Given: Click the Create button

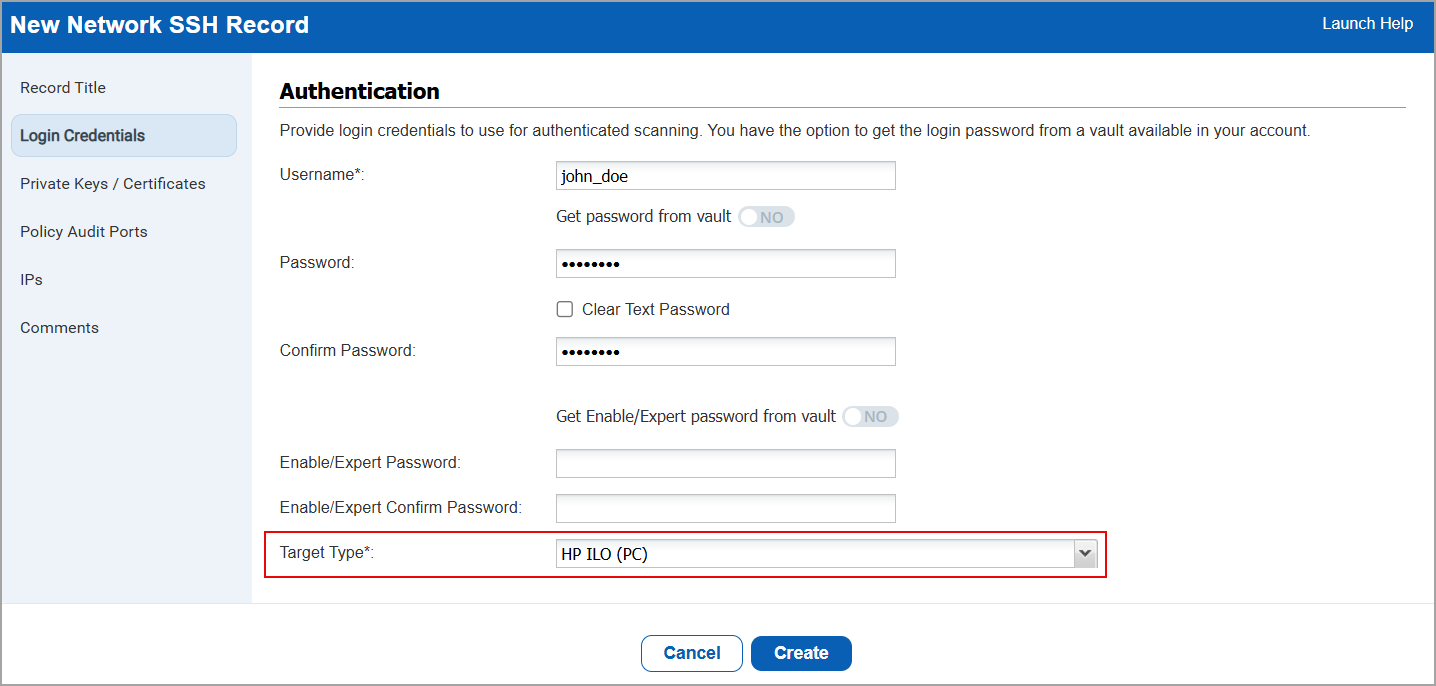Looking at the screenshot, I should pos(801,653).
